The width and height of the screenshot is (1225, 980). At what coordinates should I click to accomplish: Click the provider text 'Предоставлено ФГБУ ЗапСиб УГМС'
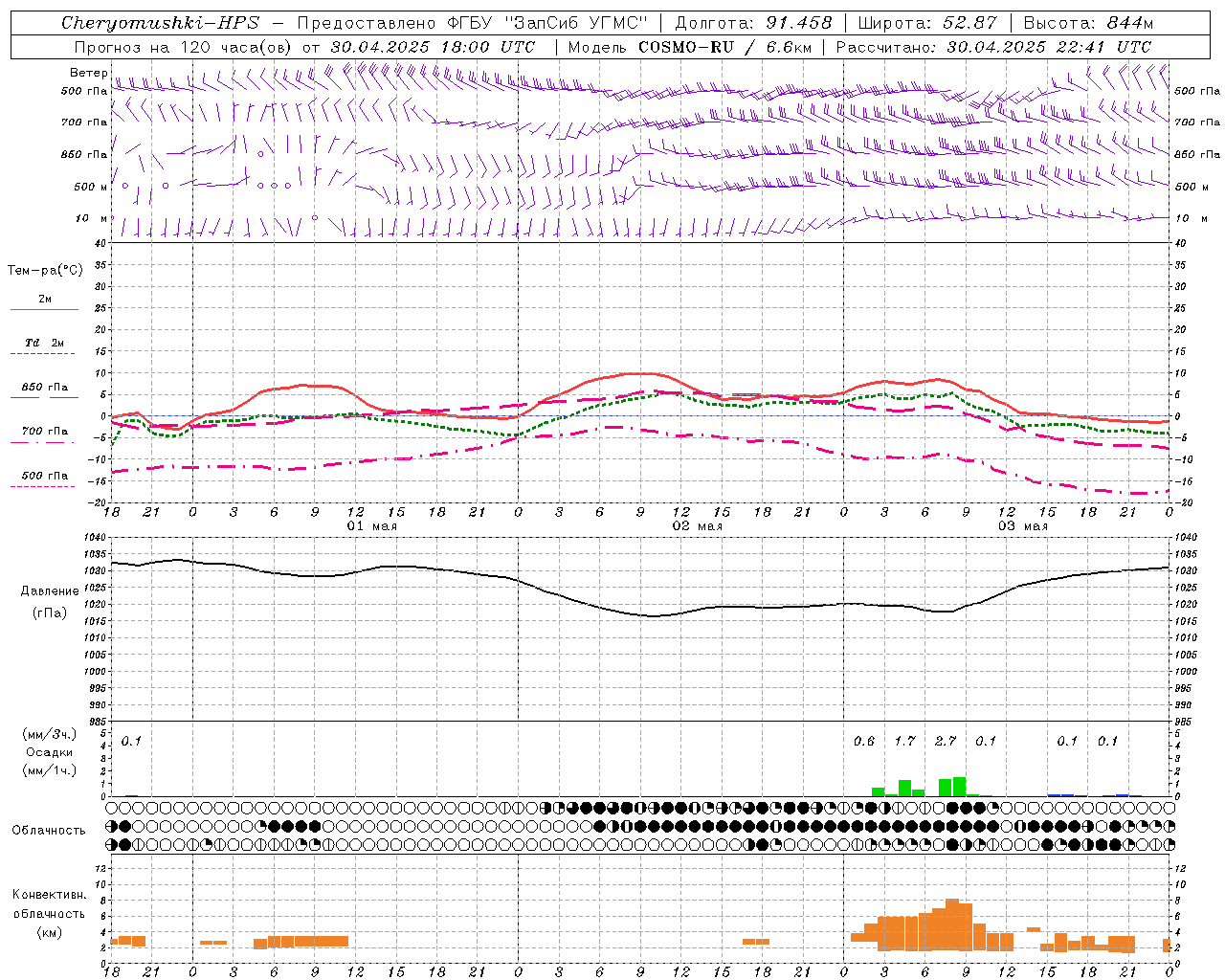[x=473, y=23]
